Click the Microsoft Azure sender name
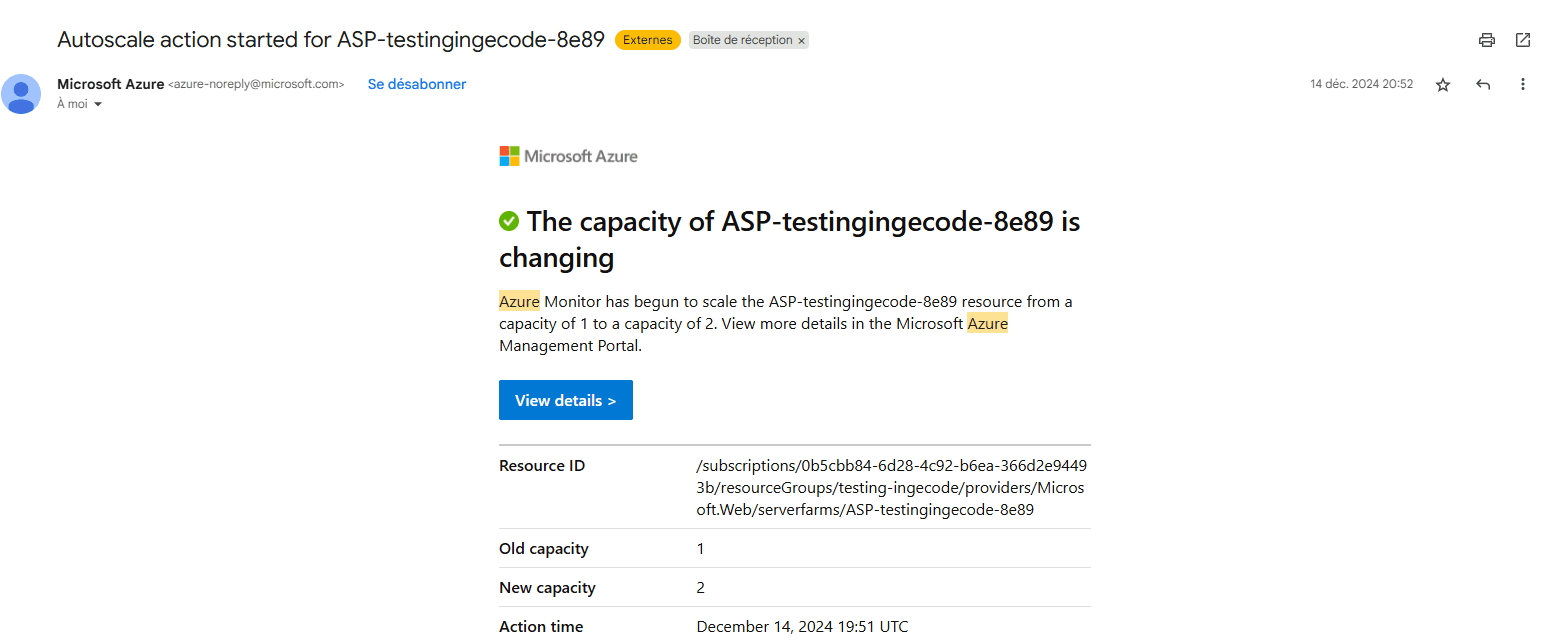Image resolution: width=1542 pixels, height=642 pixels. pos(110,84)
